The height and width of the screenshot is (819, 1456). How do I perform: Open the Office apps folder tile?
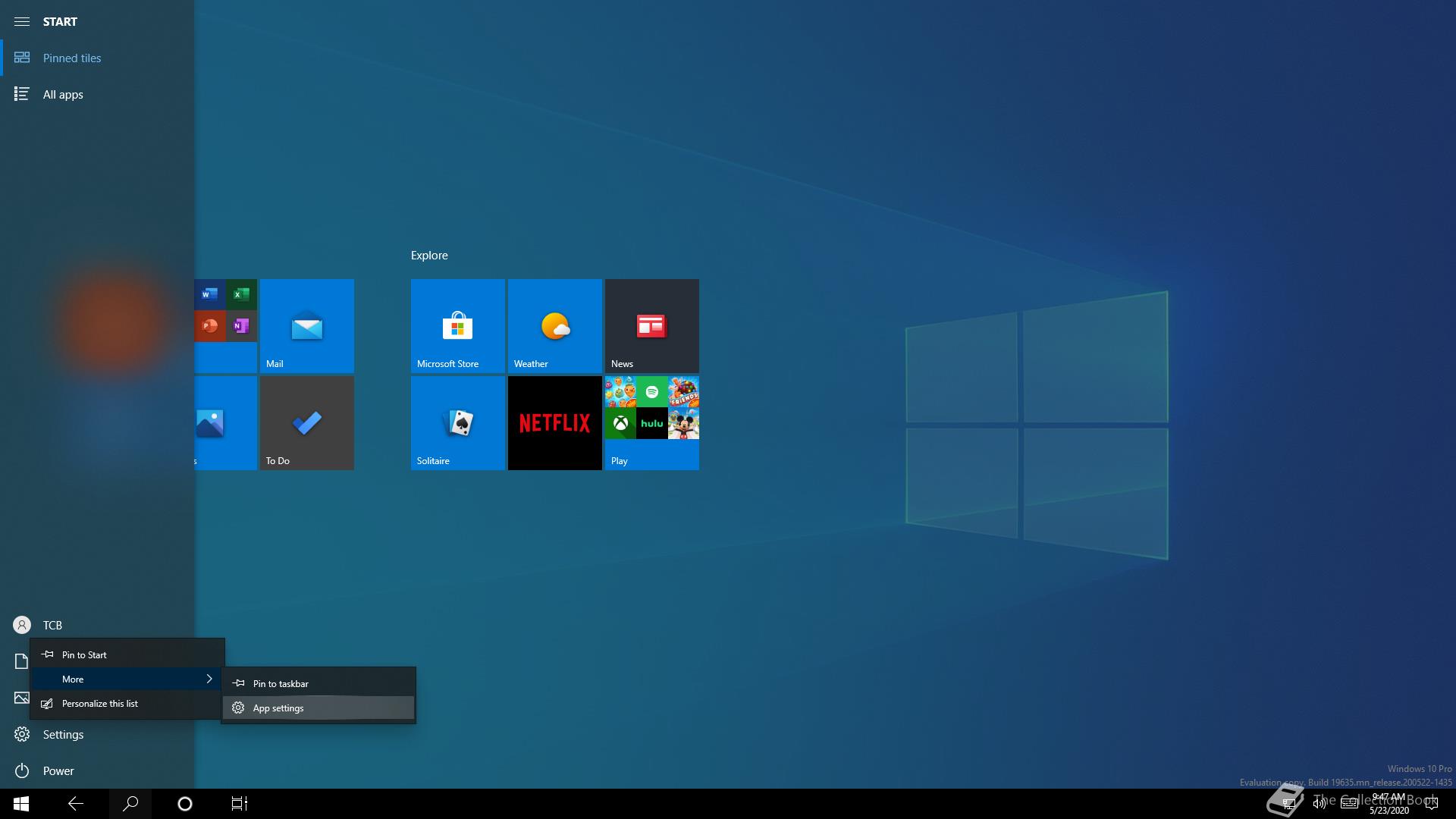coord(226,326)
